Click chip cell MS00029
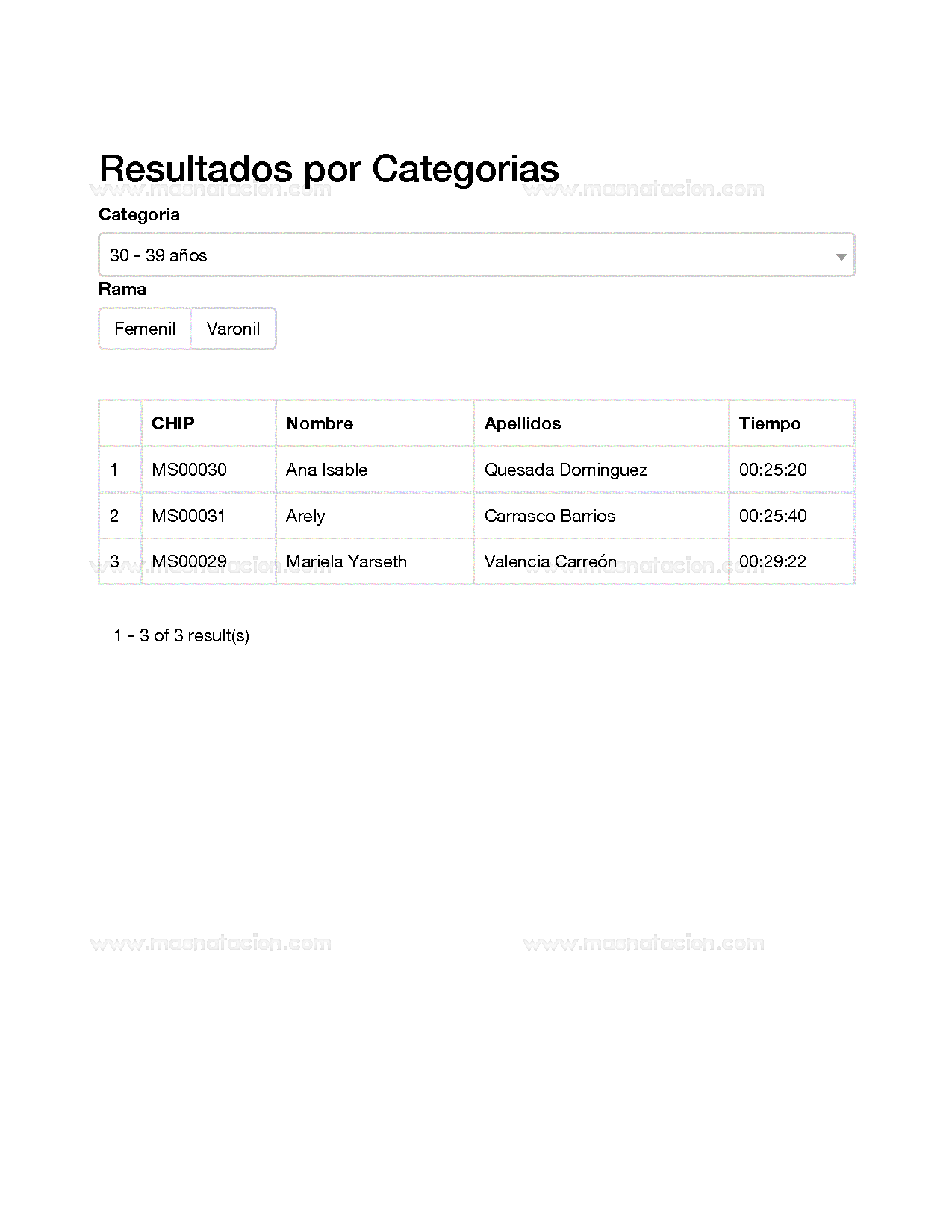 click(189, 561)
